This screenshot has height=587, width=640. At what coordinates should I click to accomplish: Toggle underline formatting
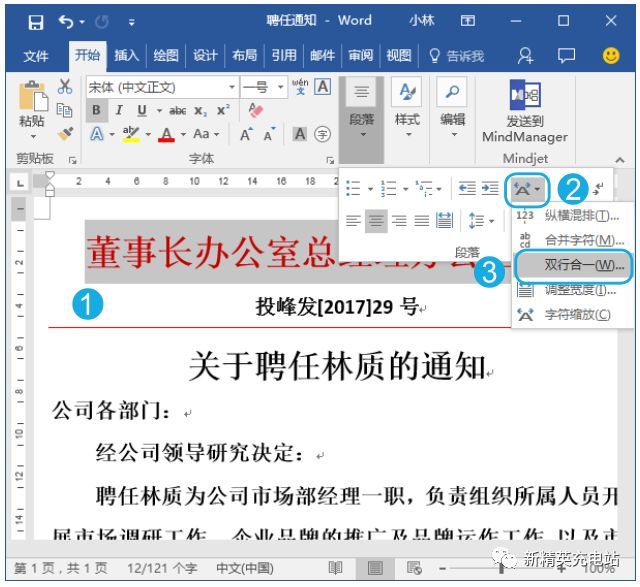[142, 110]
